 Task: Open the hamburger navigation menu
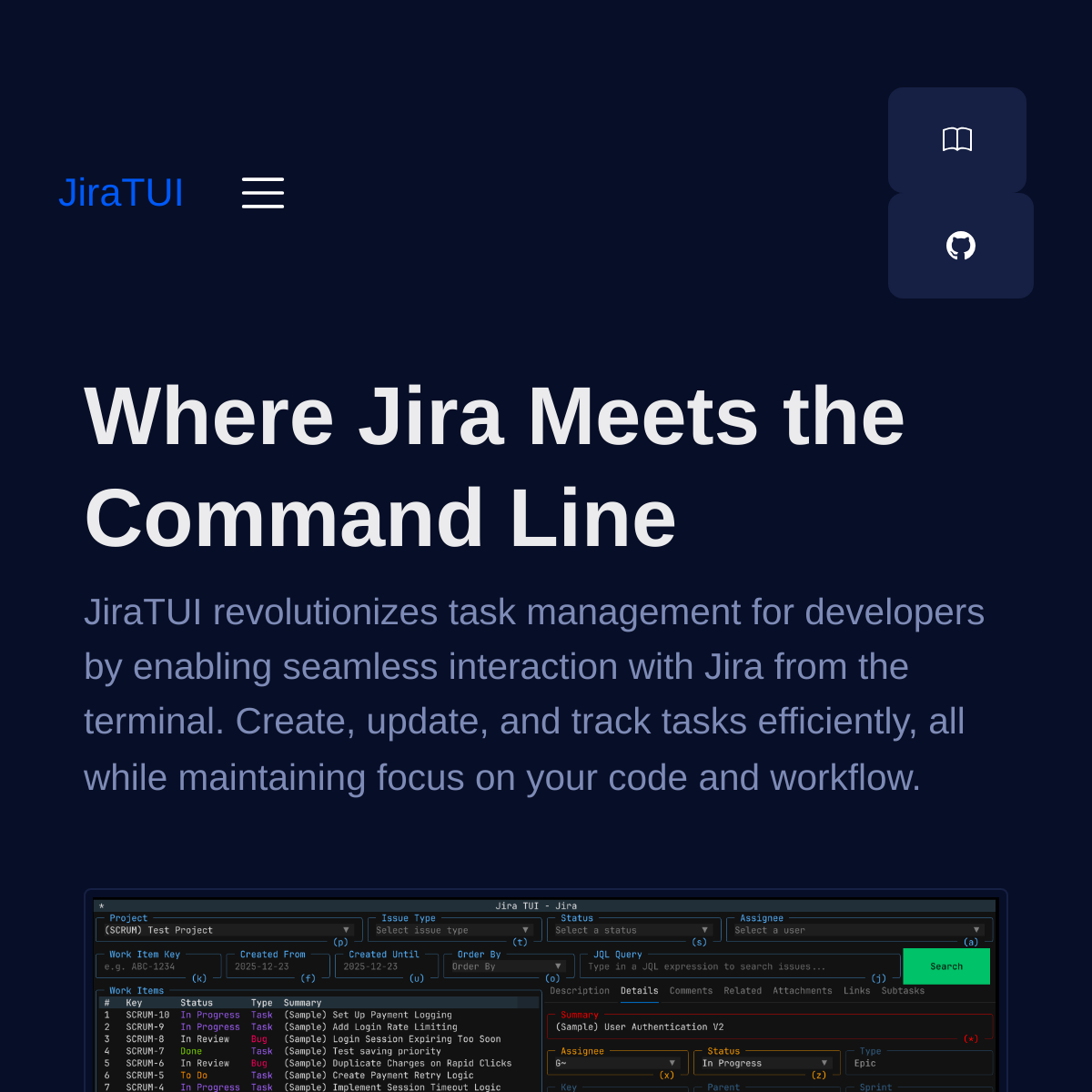[263, 193]
